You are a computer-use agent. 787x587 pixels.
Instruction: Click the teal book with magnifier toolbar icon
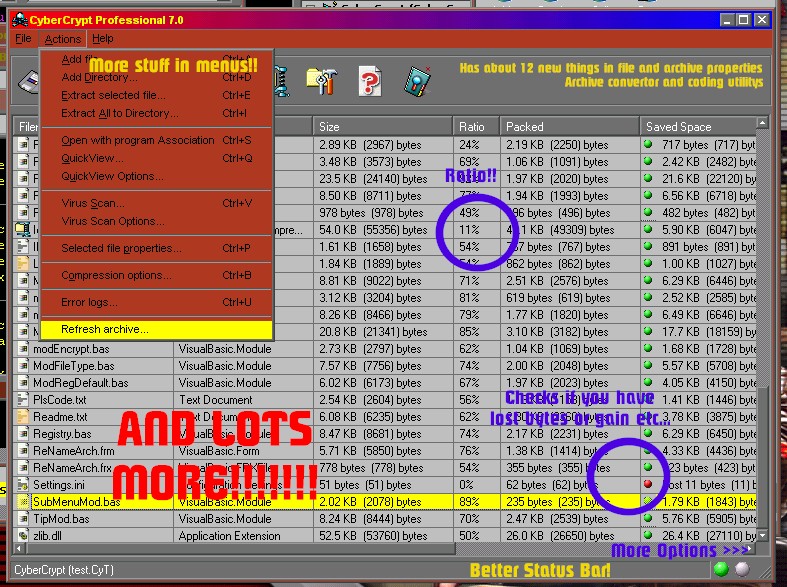pyautogui.click(x=418, y=81)
